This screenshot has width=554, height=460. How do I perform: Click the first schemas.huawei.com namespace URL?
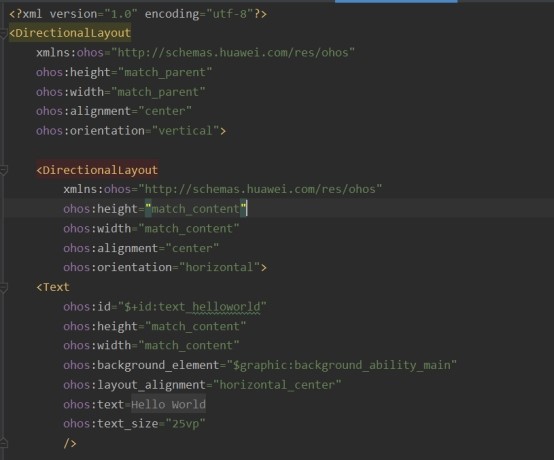(x=233, y=53)
